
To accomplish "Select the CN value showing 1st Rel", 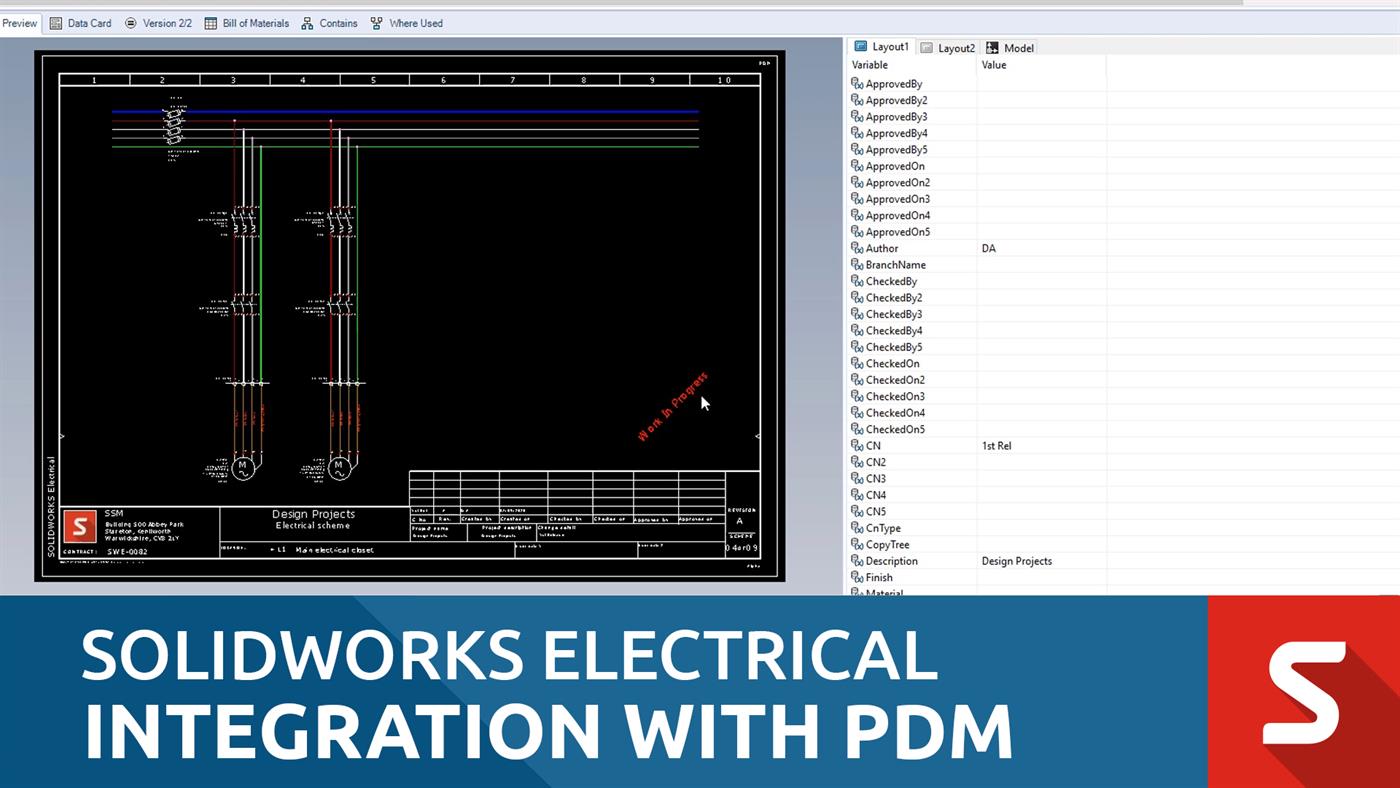I will (x=996, y=445).
